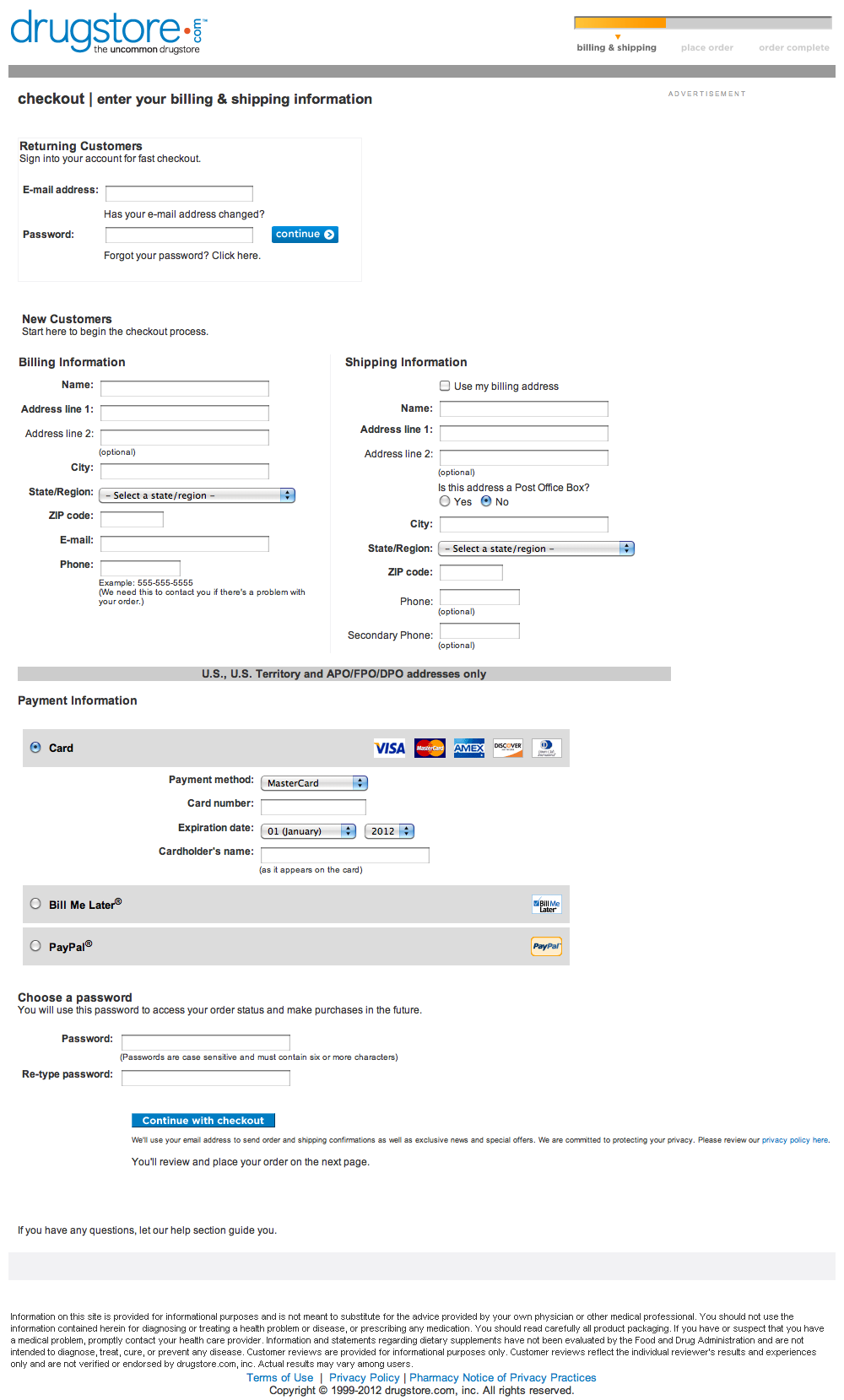Focus the billing City field
844x1400 pixels.
click(x=185, y=471)
